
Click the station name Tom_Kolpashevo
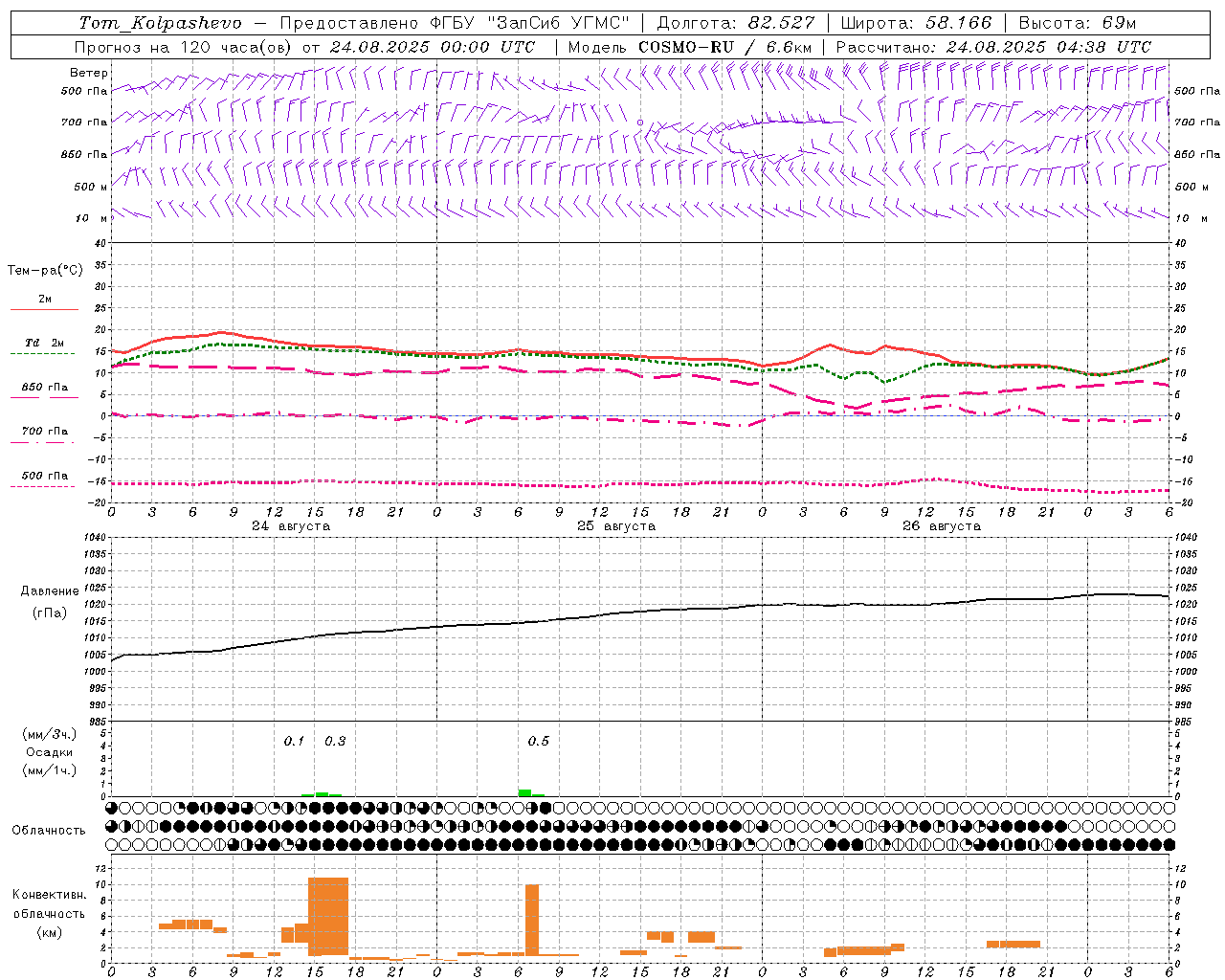pyautogui.click(x=160, y=23)
